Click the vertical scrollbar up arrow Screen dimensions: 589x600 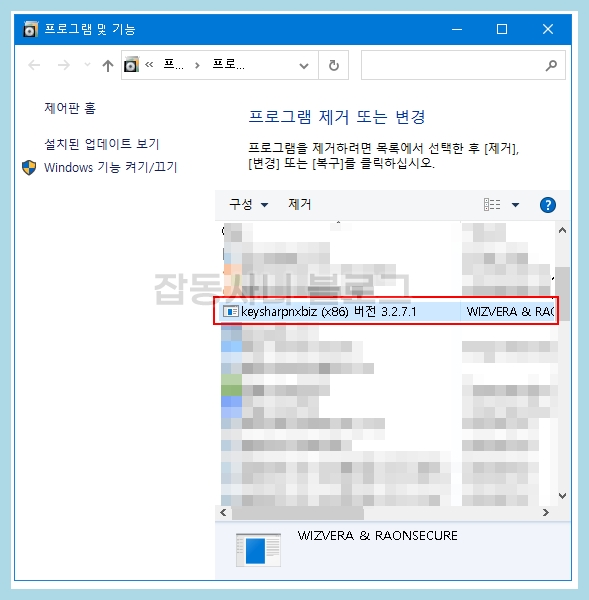tap(562, 230)
